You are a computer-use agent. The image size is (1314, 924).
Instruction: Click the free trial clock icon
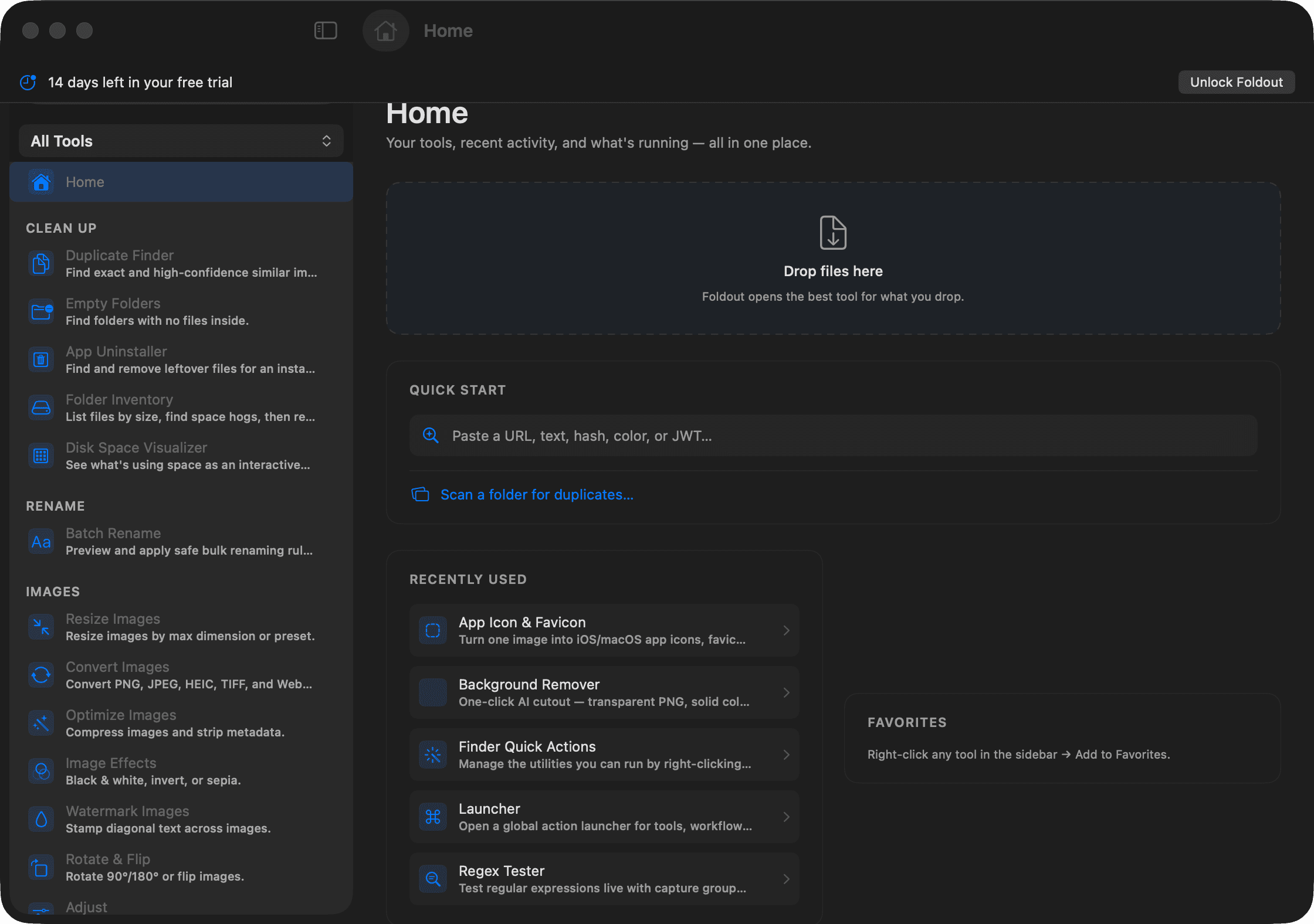[28, 82]
